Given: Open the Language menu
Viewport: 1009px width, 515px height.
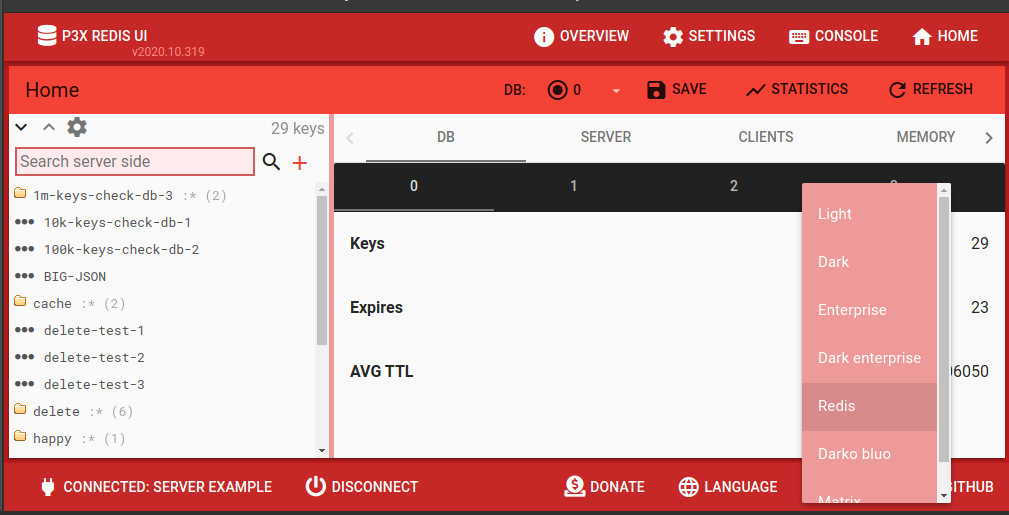Looking at the screenshot, I should (728, 487).
